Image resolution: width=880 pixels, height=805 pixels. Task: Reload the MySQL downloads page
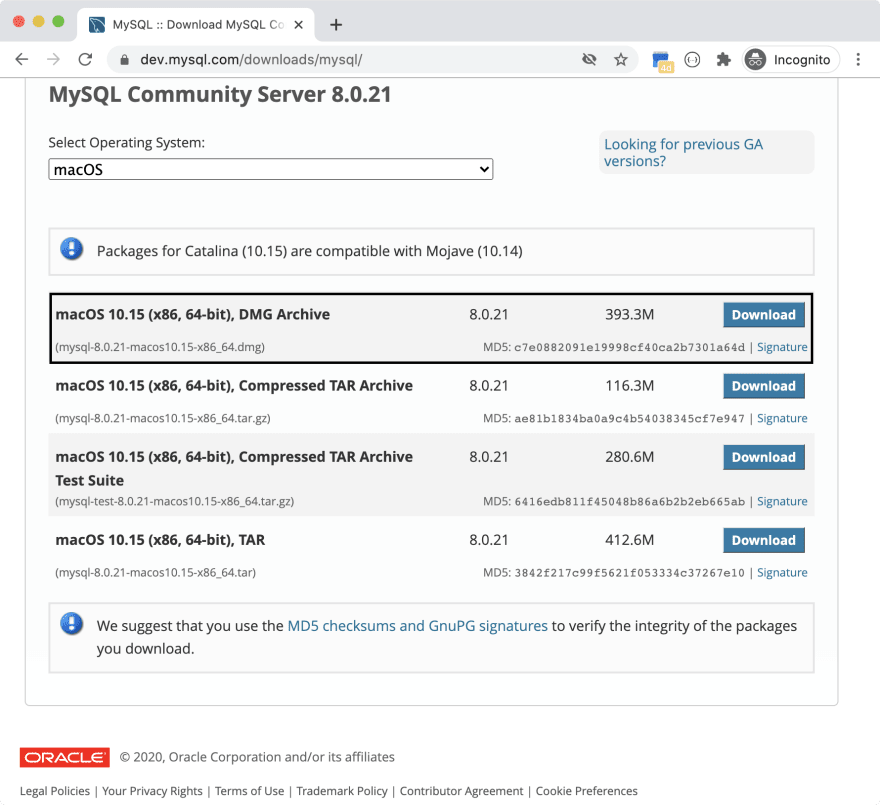85,60
